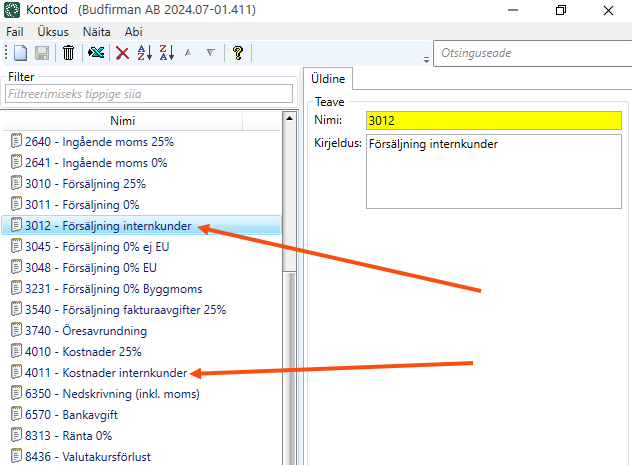Open the toolbar overflow options arrow
632x465 pixels.
(427, 59)
